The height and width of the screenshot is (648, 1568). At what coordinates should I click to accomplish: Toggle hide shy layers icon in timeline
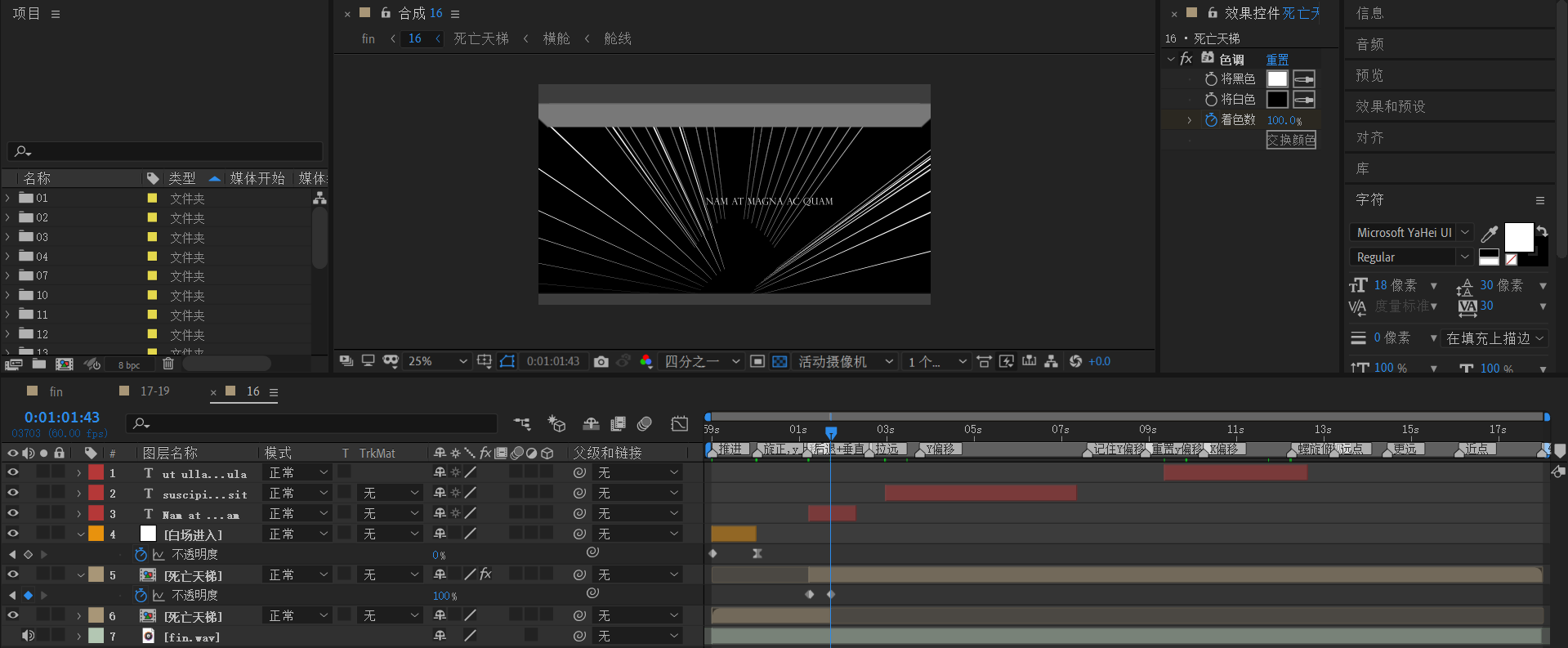(x=591, y=423)
